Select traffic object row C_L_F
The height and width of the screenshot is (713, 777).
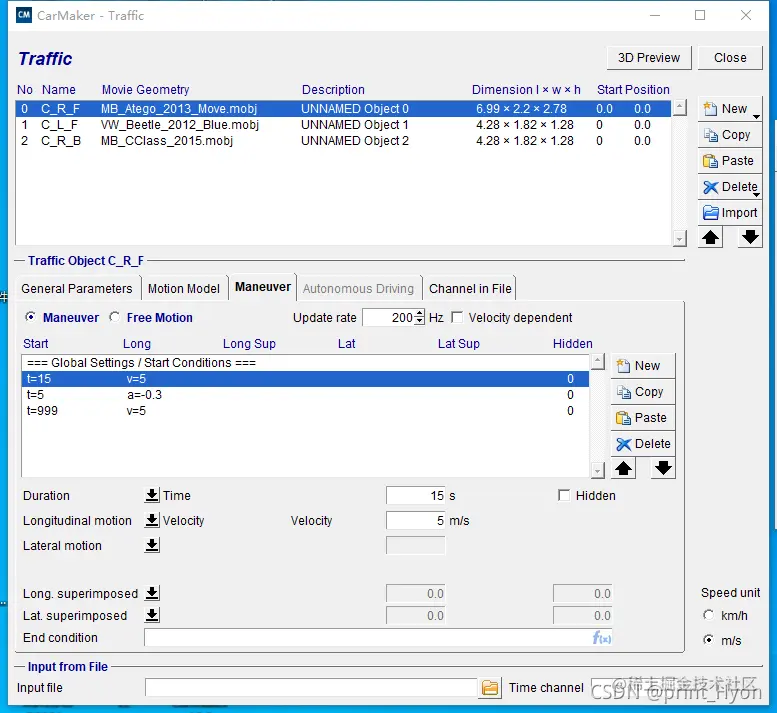click(343, 125)
